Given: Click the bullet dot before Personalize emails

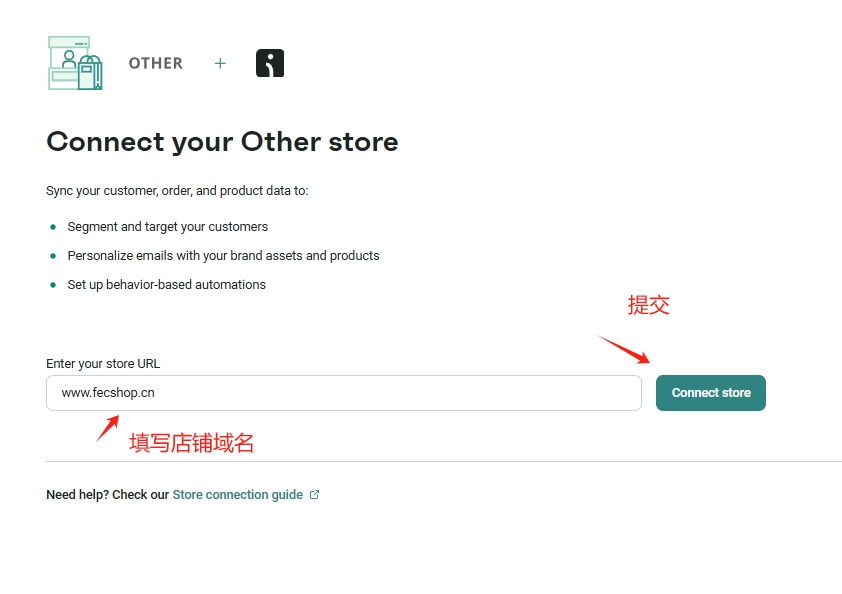Looking at the screenshot, I should [x=53, y=256].
